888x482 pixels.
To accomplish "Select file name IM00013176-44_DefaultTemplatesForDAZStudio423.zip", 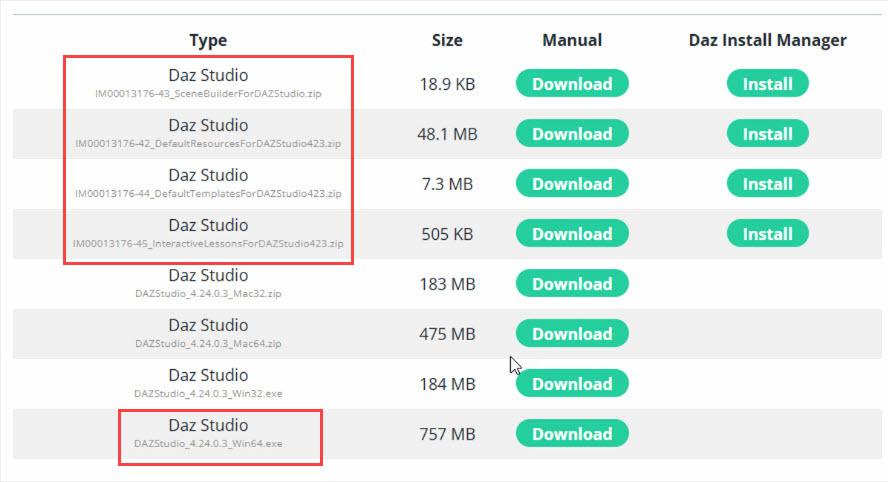I will [x=208, y=194].
